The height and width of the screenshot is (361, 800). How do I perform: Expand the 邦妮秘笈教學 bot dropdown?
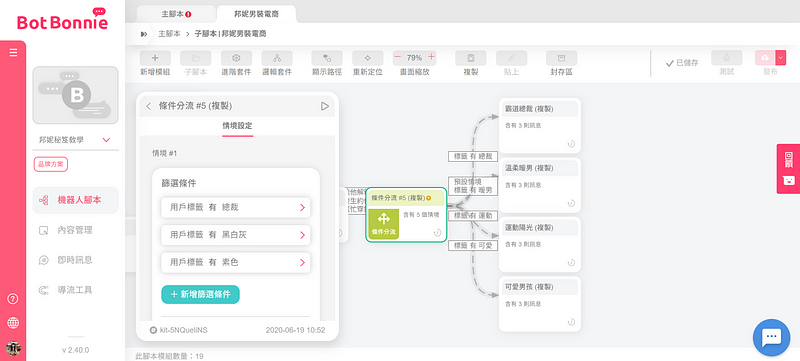(x=107, y=140)
